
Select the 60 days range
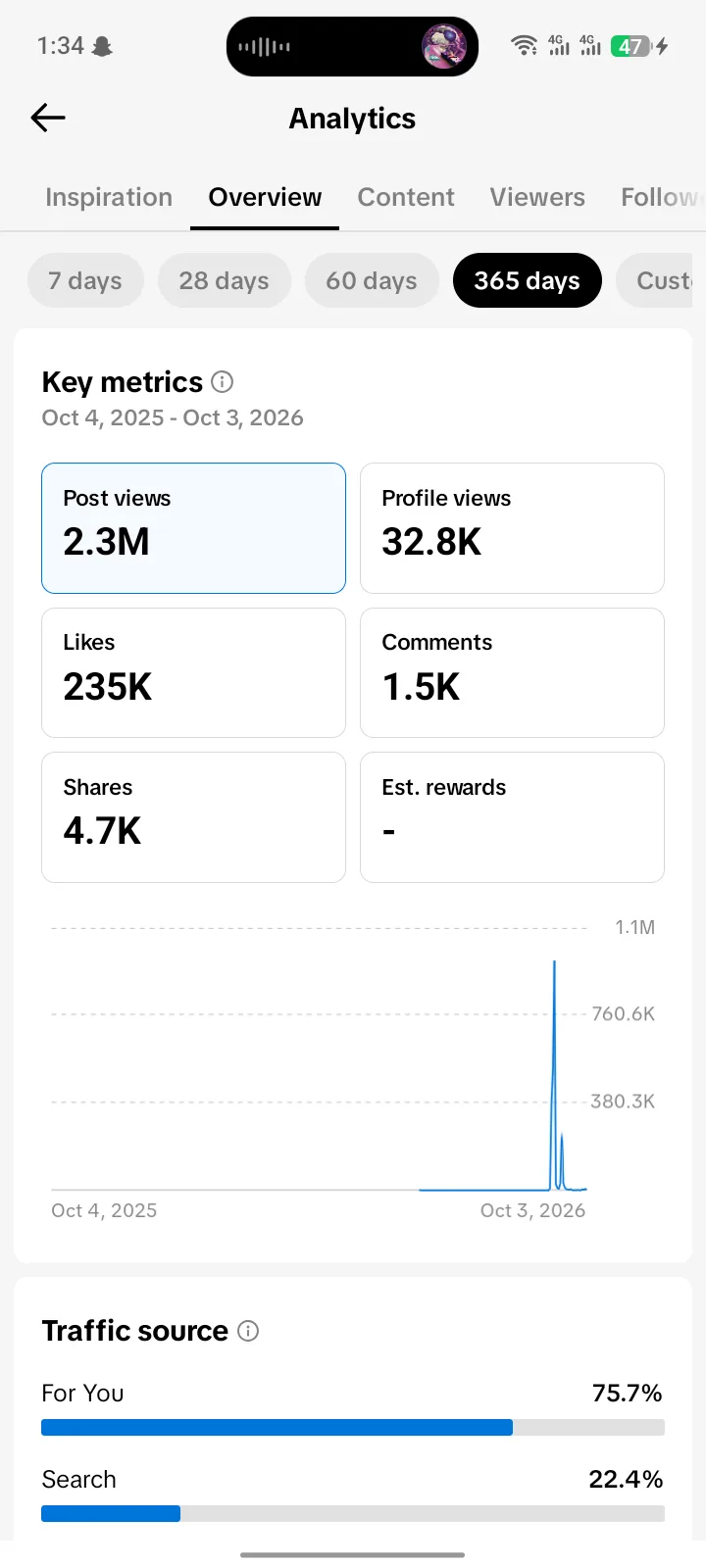[x=372, y=280]
